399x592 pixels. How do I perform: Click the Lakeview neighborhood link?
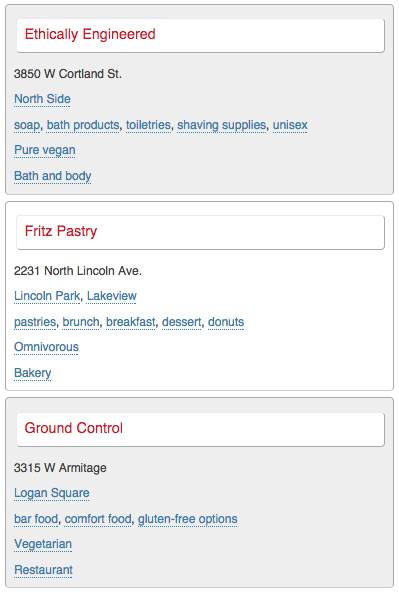coord(112,296)
